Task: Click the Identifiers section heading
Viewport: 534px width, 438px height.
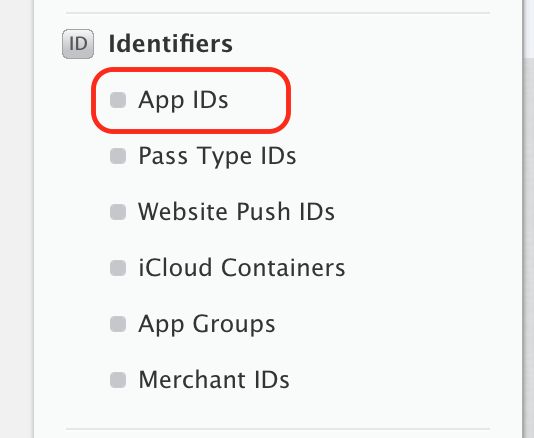Action: pyautogui.click(x=171, y=44)
